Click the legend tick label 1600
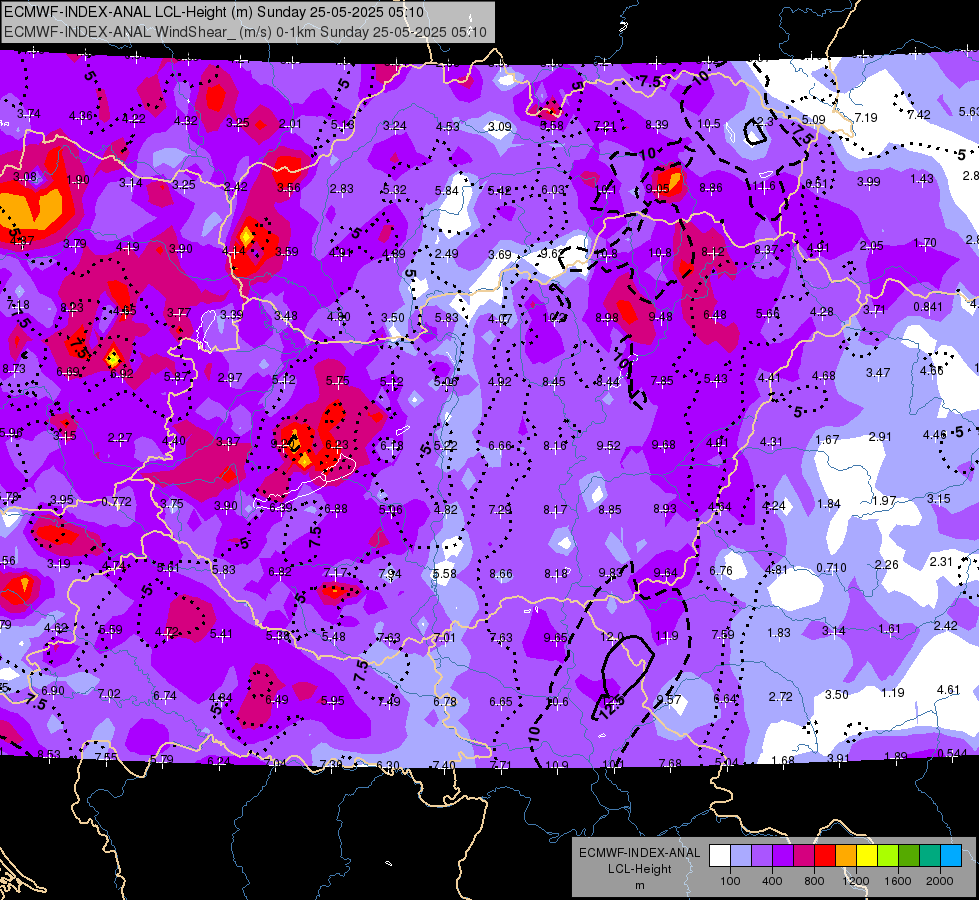 (x=898, y=881)
